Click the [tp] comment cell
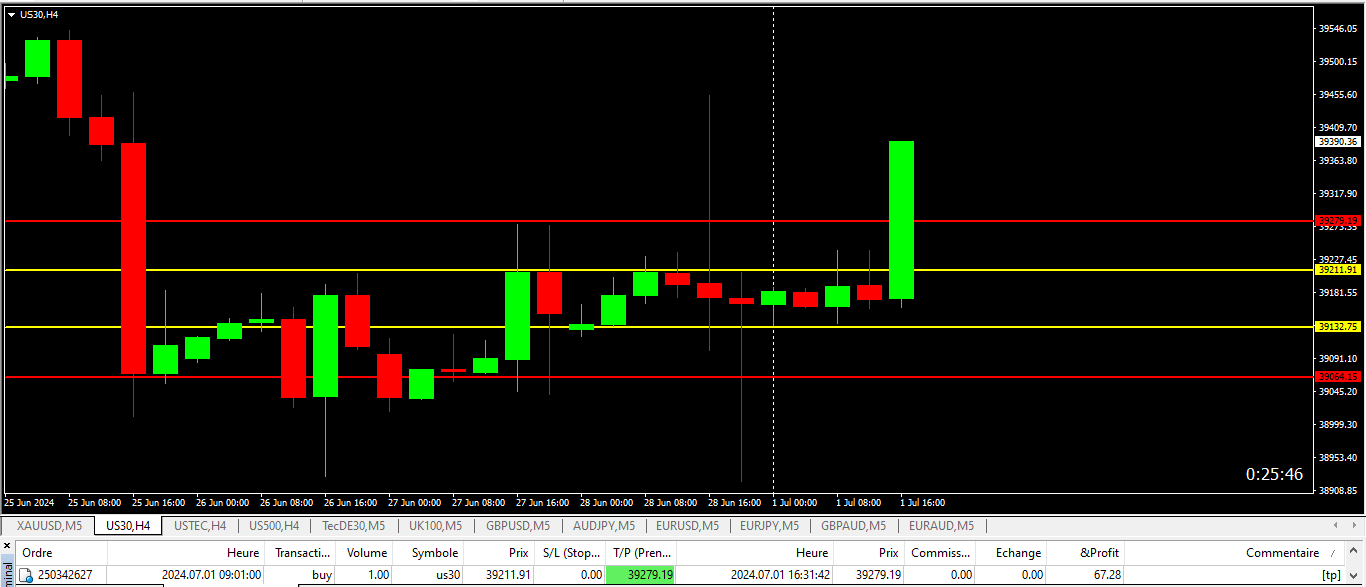 tap(1331, 575)
